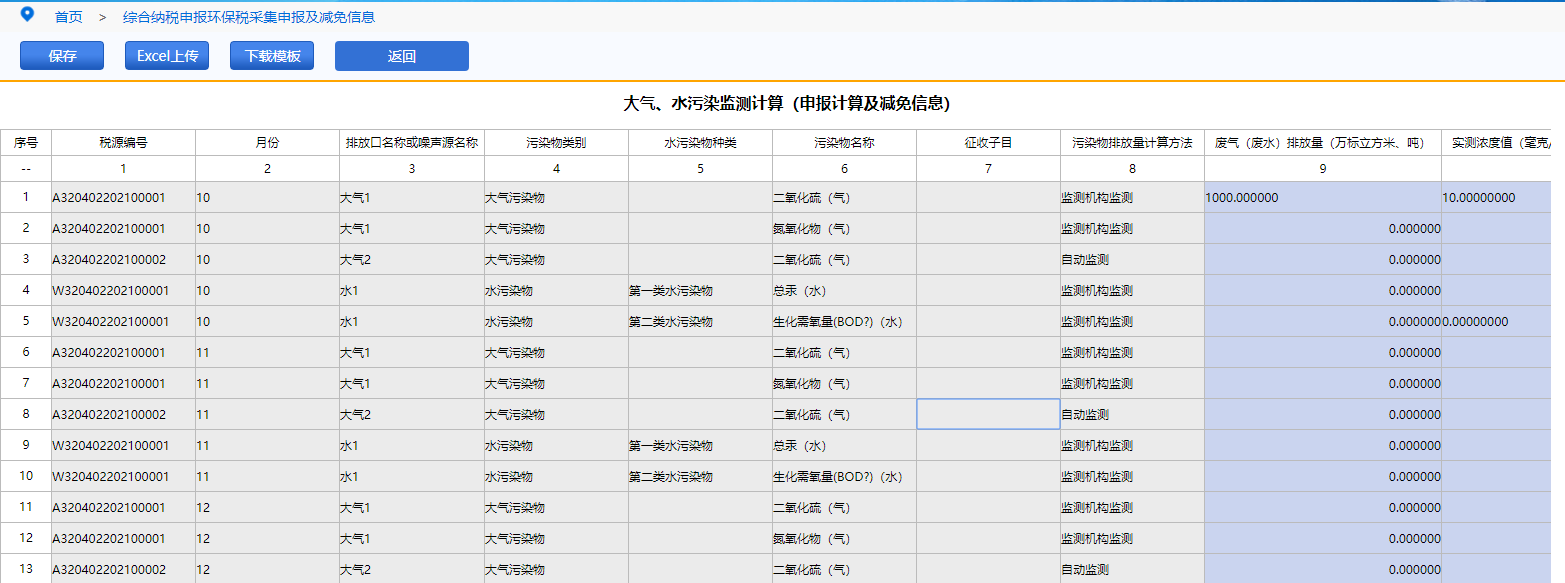Open 综合纳税申报环保税采集申报及减免信息 breadcrumb
The width and height of the screenshot is (1565, 583).
(249, 17)
